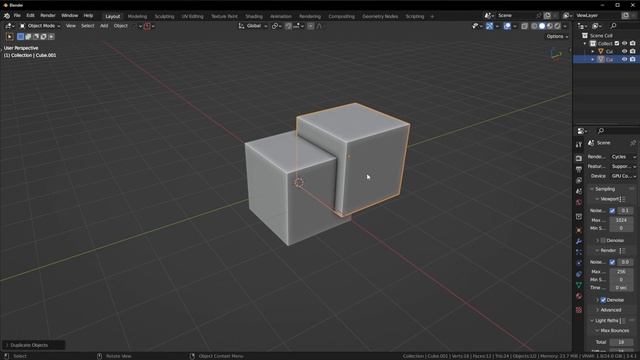Exclude Collection from the view layer checkbox
The height and width of the screenshot is (360, 640).
(x=617, y=43)
